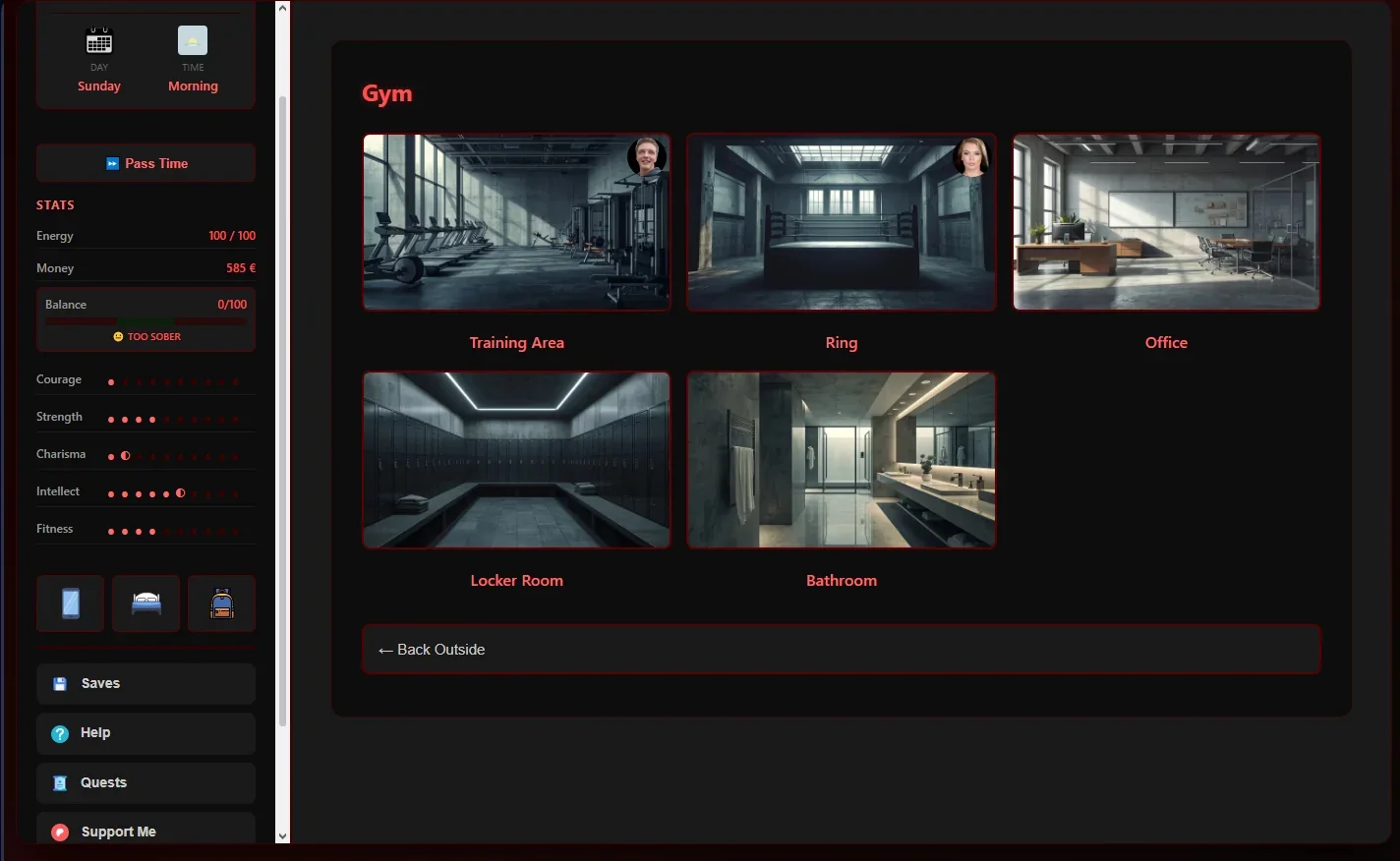Click the Too Sober smiley icon

[119, 337]
